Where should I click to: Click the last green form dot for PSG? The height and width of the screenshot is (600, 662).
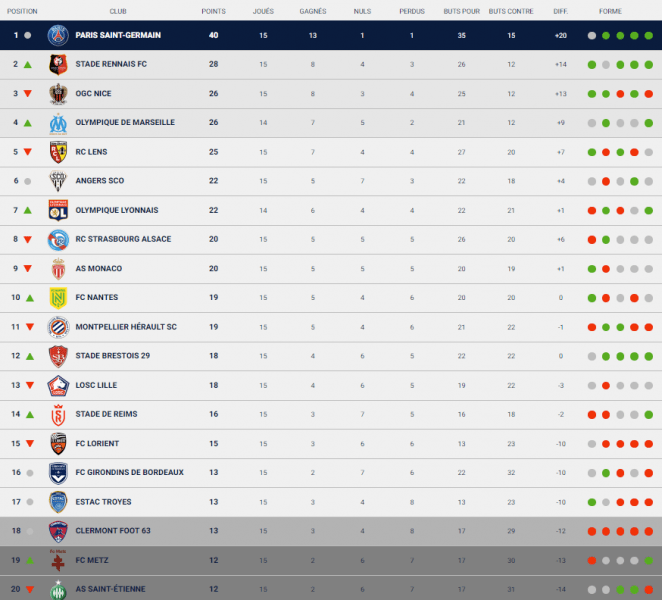(649, 36)
